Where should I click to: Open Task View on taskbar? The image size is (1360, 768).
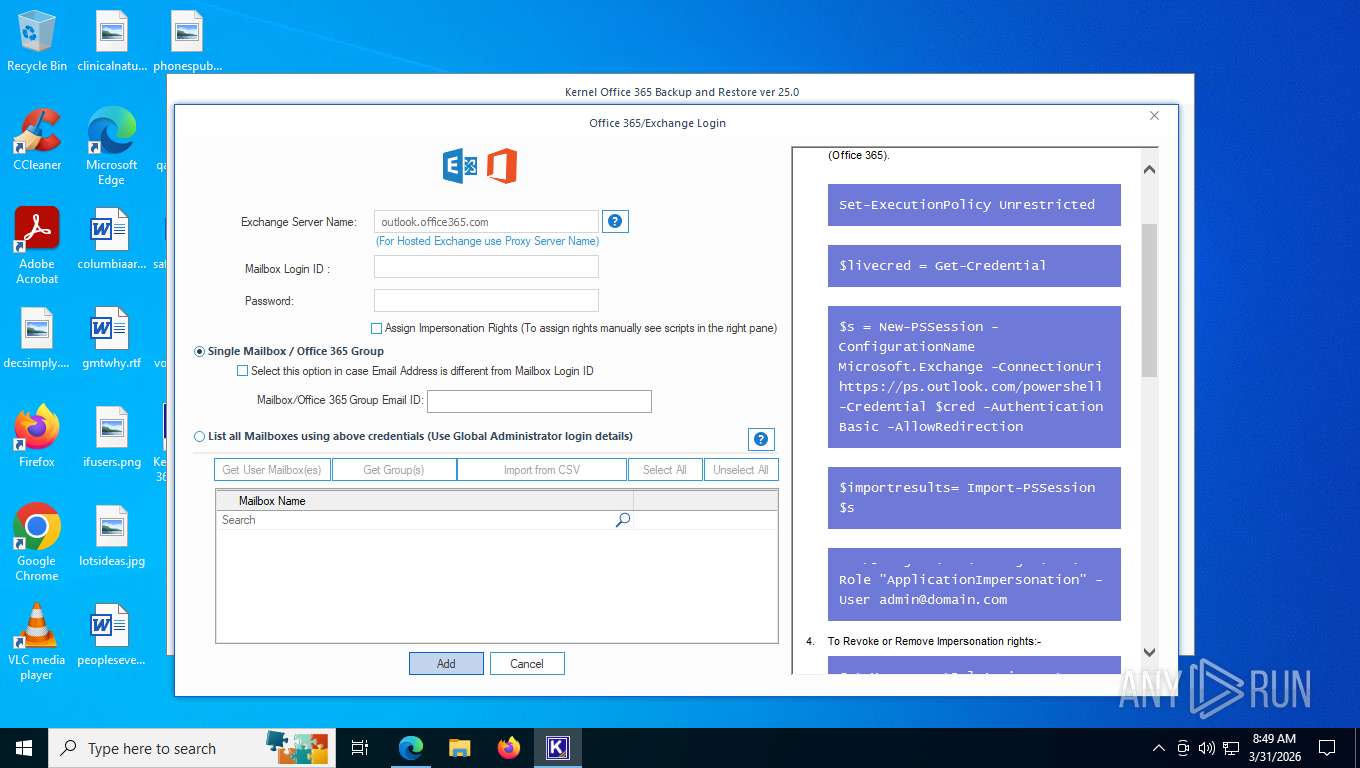[x=360, y=748]
